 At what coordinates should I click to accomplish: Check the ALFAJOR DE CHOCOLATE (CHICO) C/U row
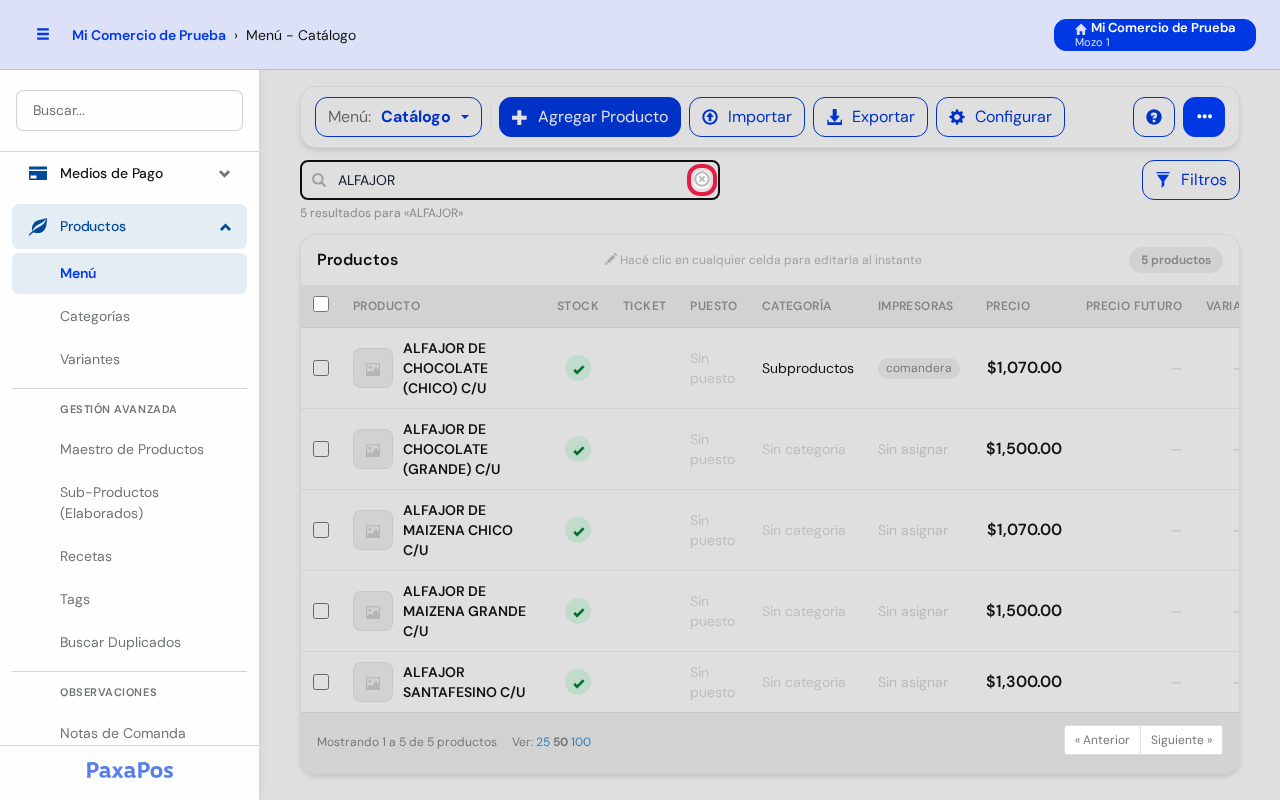321,368
